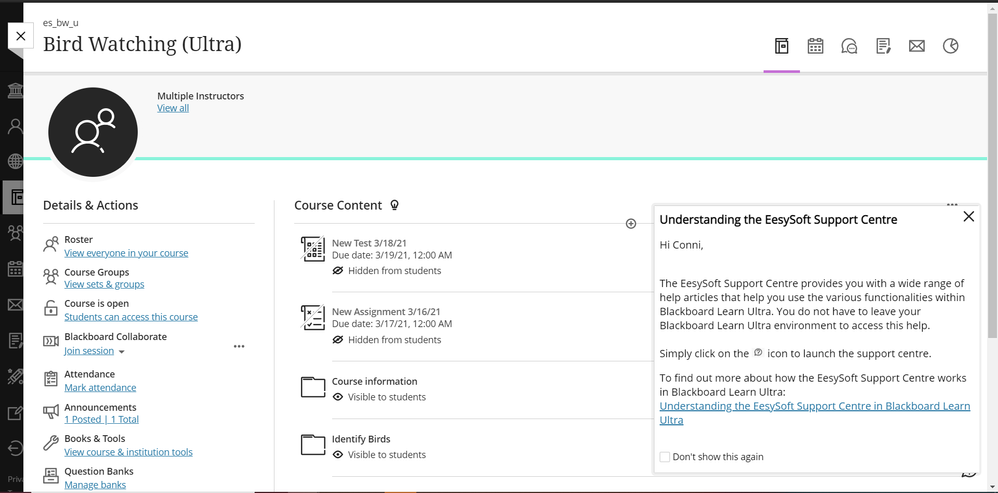Image resolution: width=998 pixels, height=493 pixels.
Task: Click the Identify Birds folder icon
Action: tap(313, 445)
